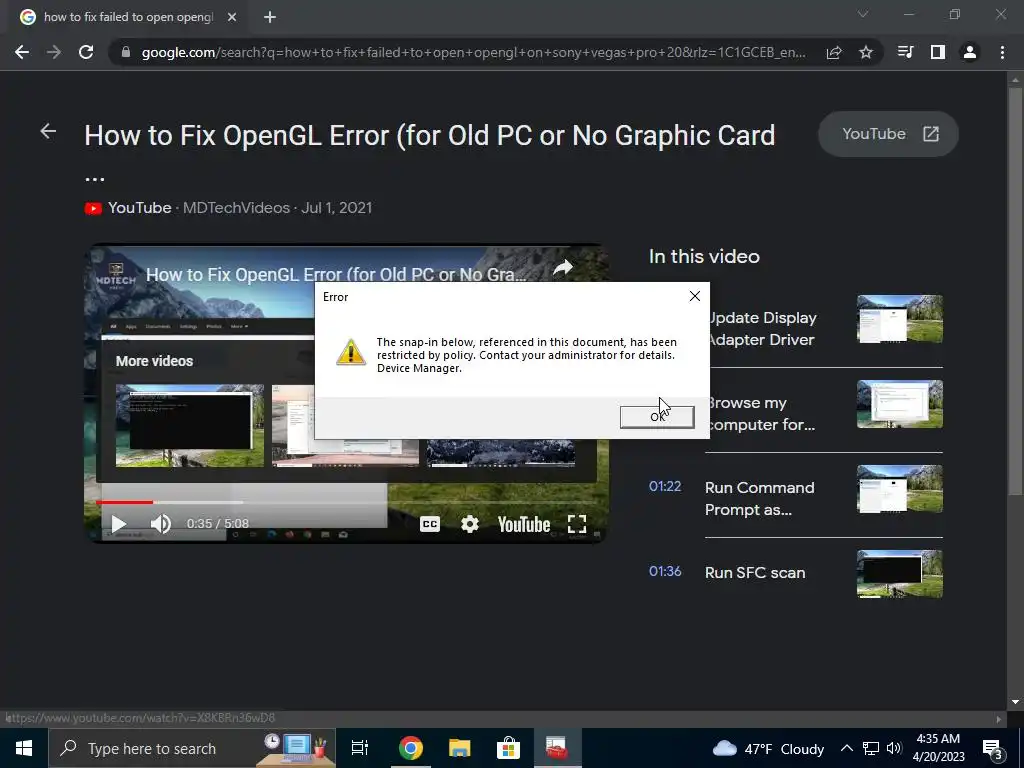Open a new browser tab
Image resolution: width=1024 pixels, height=768 pixels.
270,18
